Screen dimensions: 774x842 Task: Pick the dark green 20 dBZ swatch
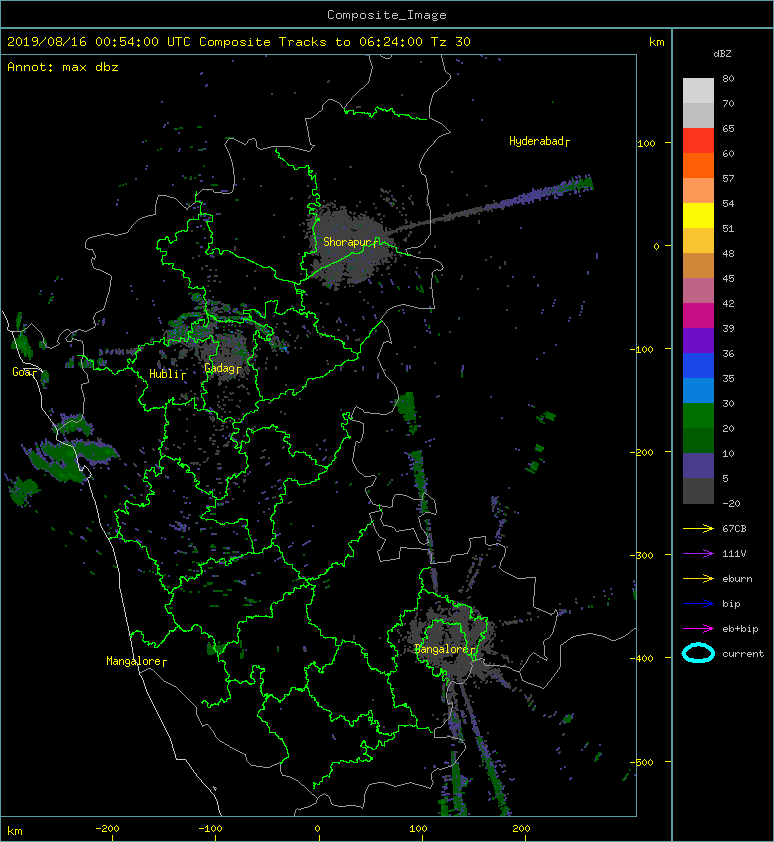pyautogui.click(x=698, y=440)
